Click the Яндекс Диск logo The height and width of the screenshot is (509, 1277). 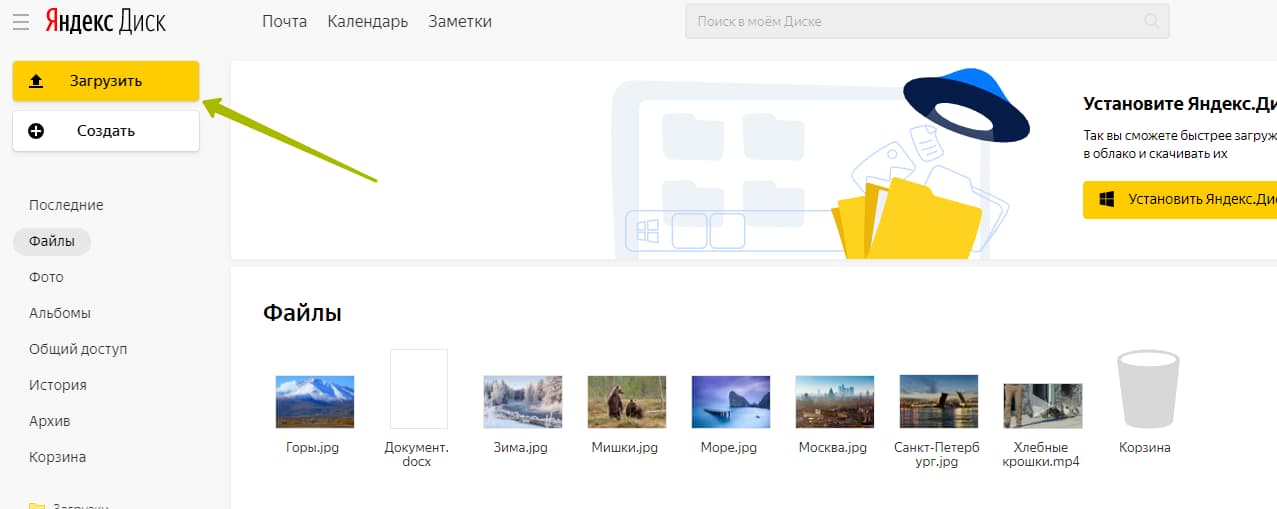tap(105, 21)
